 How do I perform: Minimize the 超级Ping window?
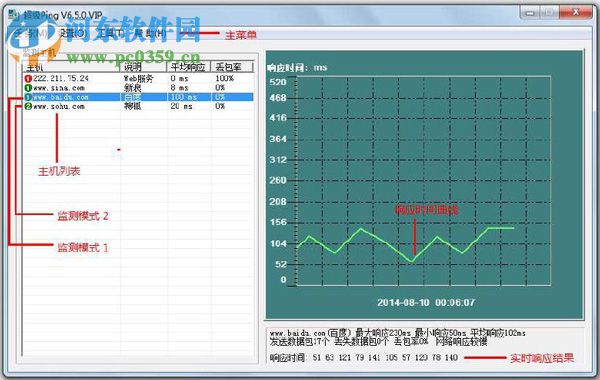pos(530,13)
